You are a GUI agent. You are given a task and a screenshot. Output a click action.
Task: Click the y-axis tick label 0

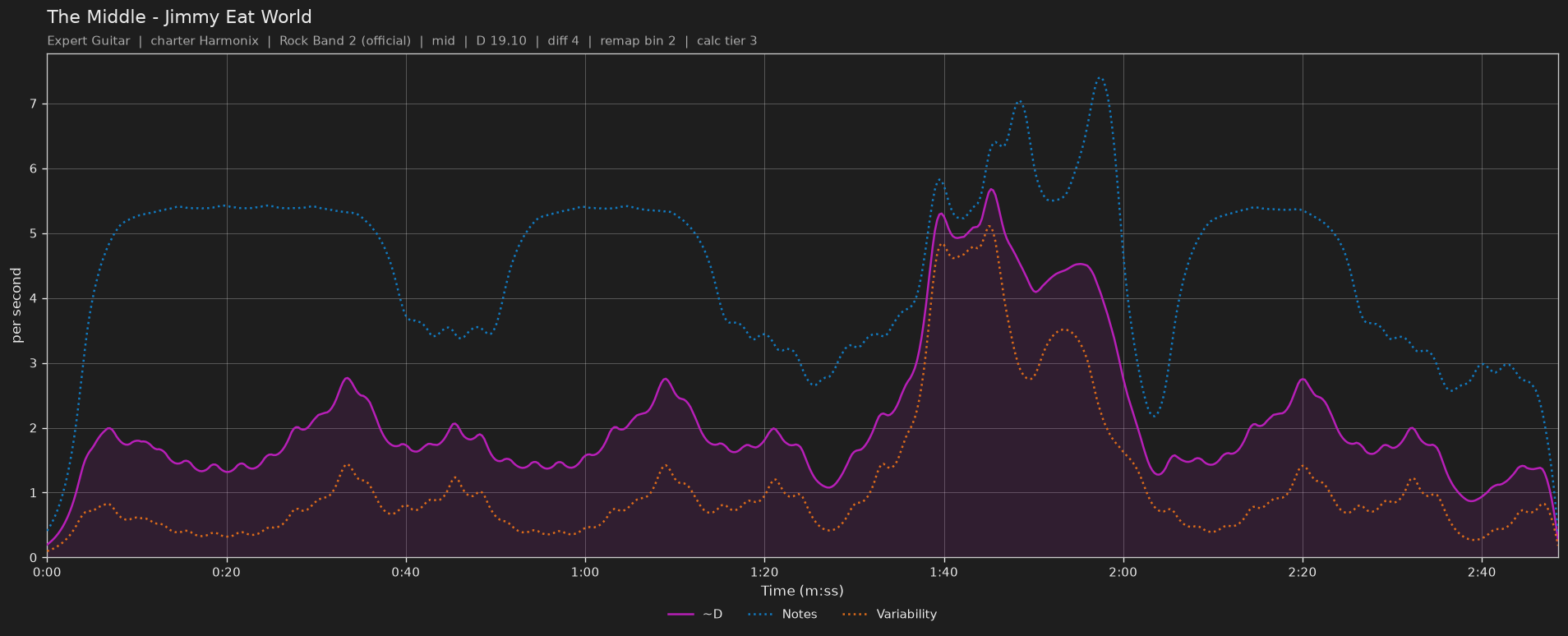coord(34,558)
